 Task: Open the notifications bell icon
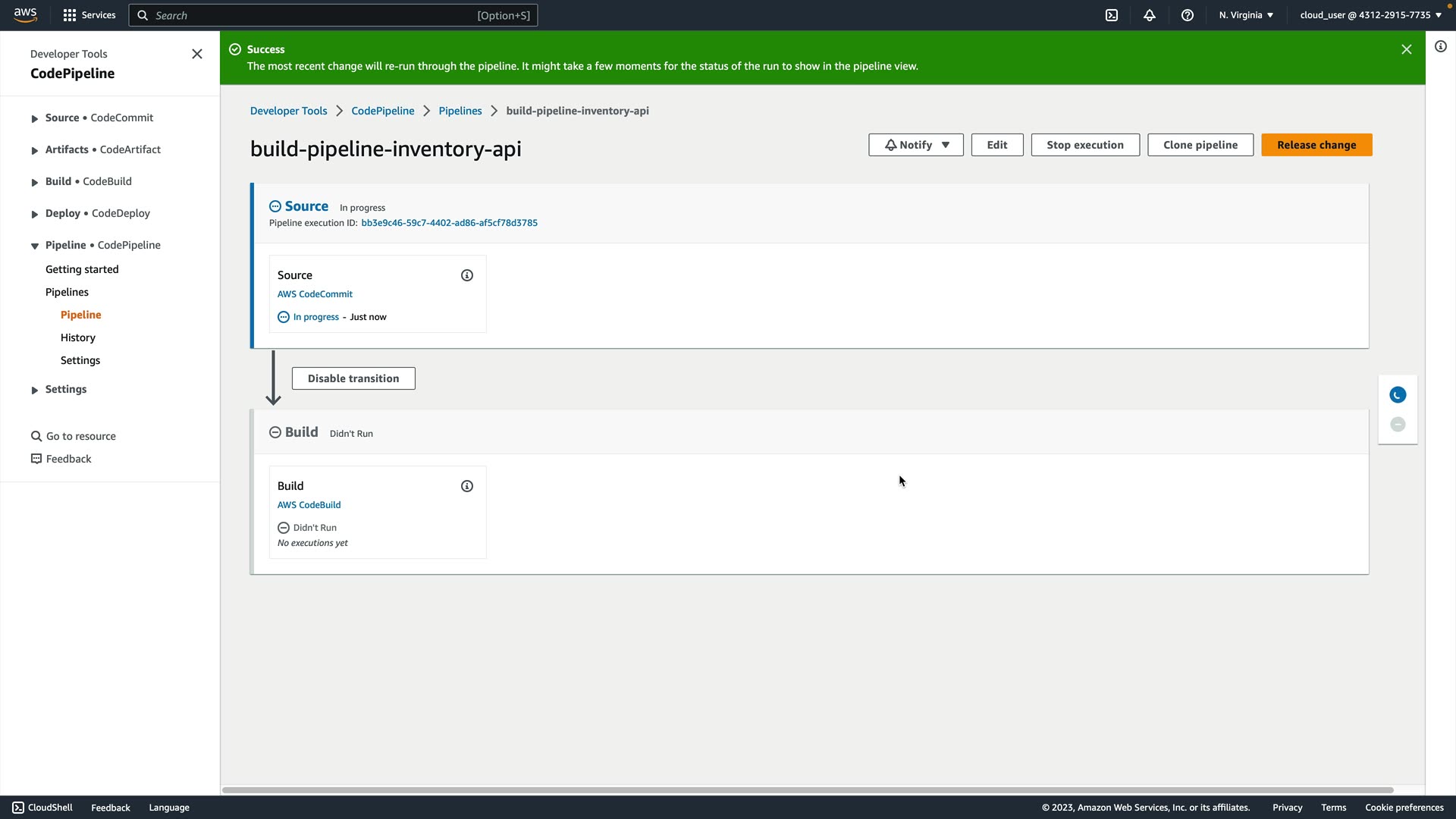point(1150,15)
